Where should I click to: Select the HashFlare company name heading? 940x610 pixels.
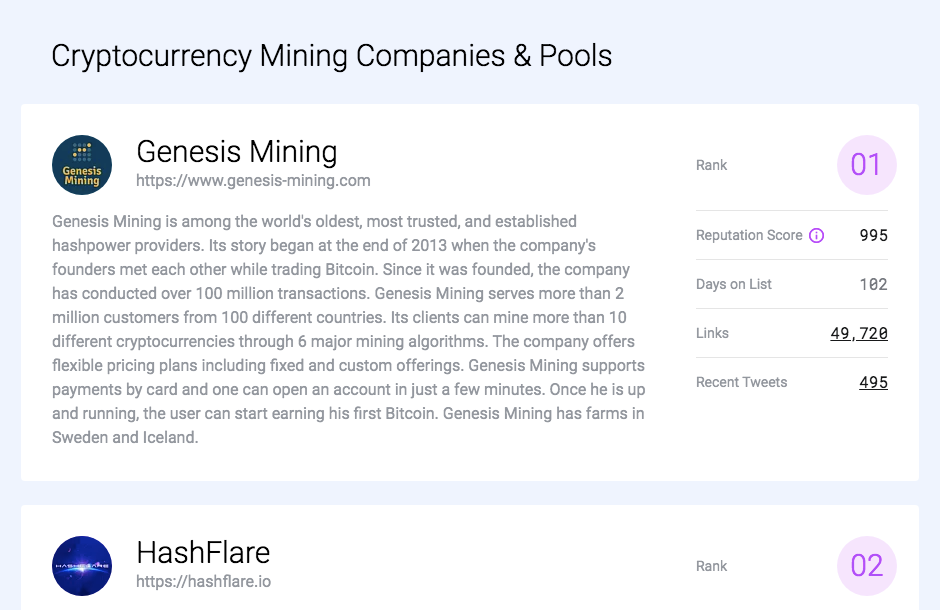click(203, 552)
